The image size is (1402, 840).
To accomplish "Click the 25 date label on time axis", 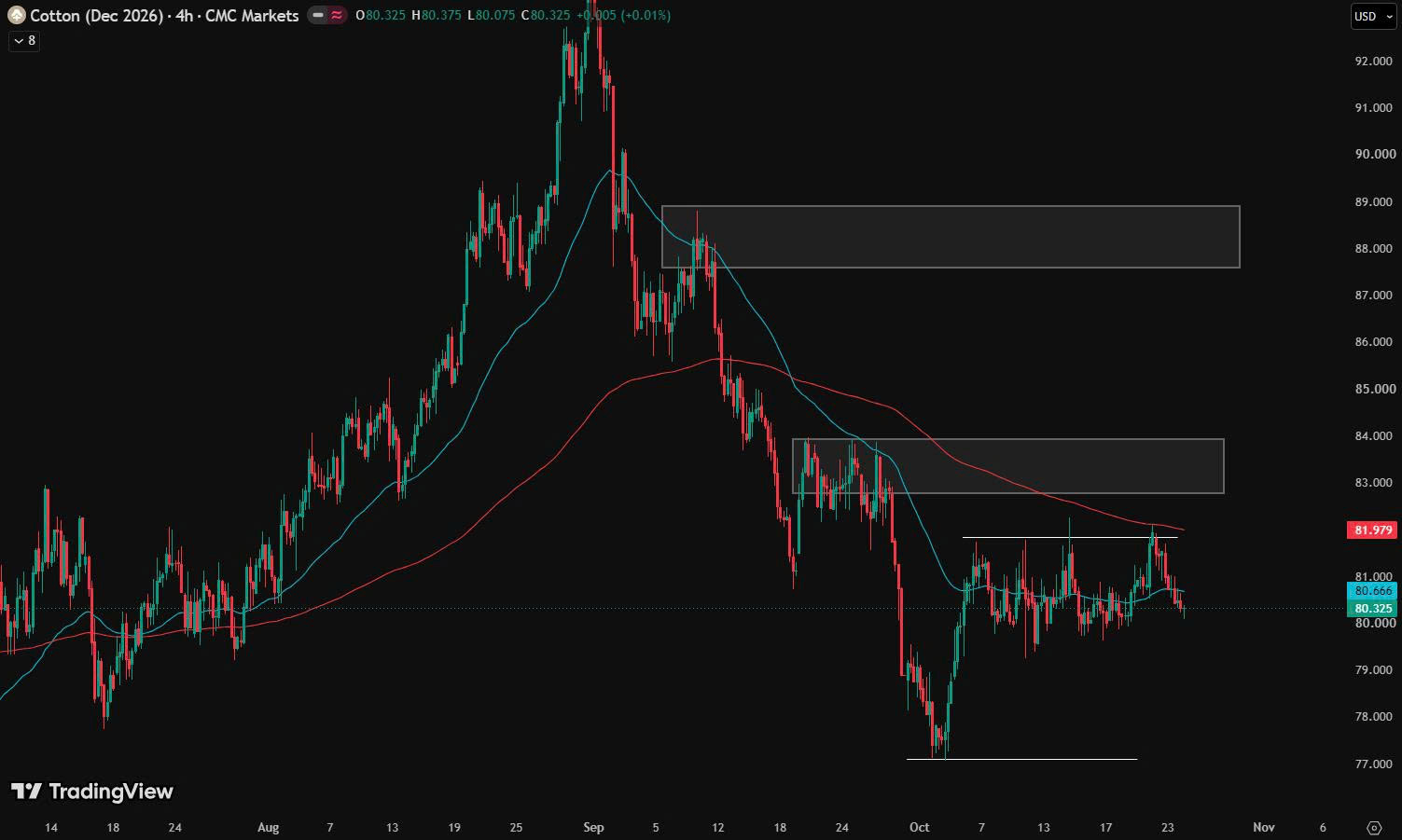I will coord(516,827).
